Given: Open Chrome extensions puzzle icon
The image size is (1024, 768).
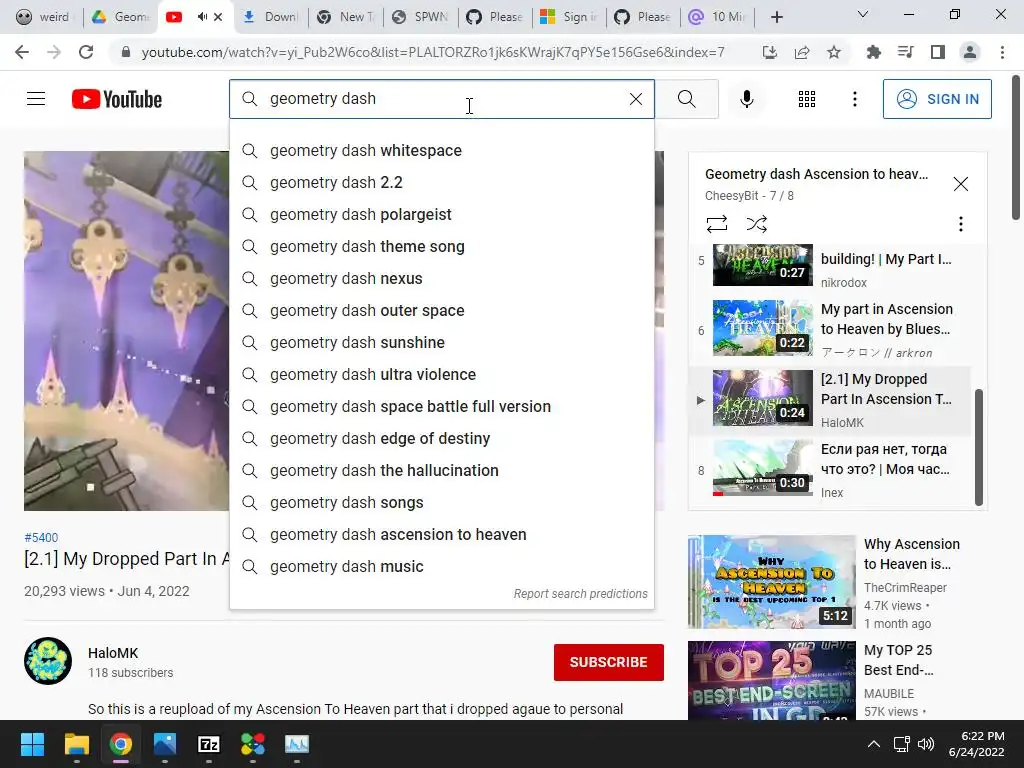Looking at the screenshot, I should (x=873, y=52).
